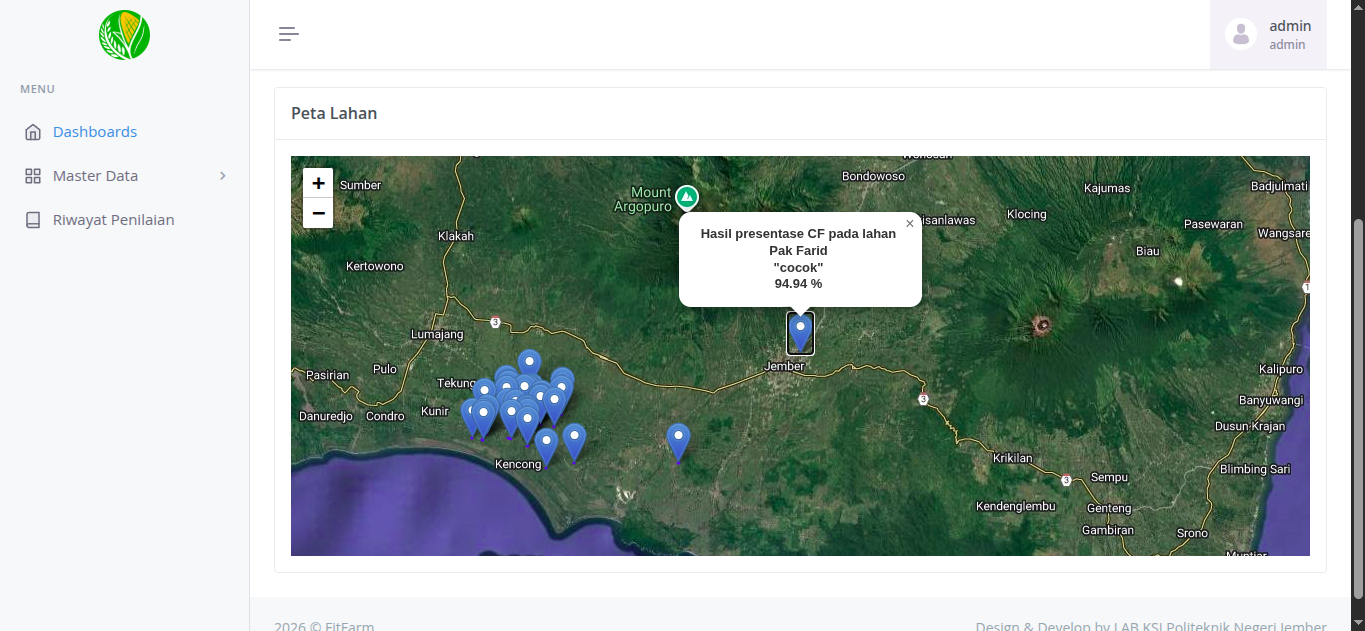
Task: Click the page vertical scrollbar
Action: coord(1357,400)
